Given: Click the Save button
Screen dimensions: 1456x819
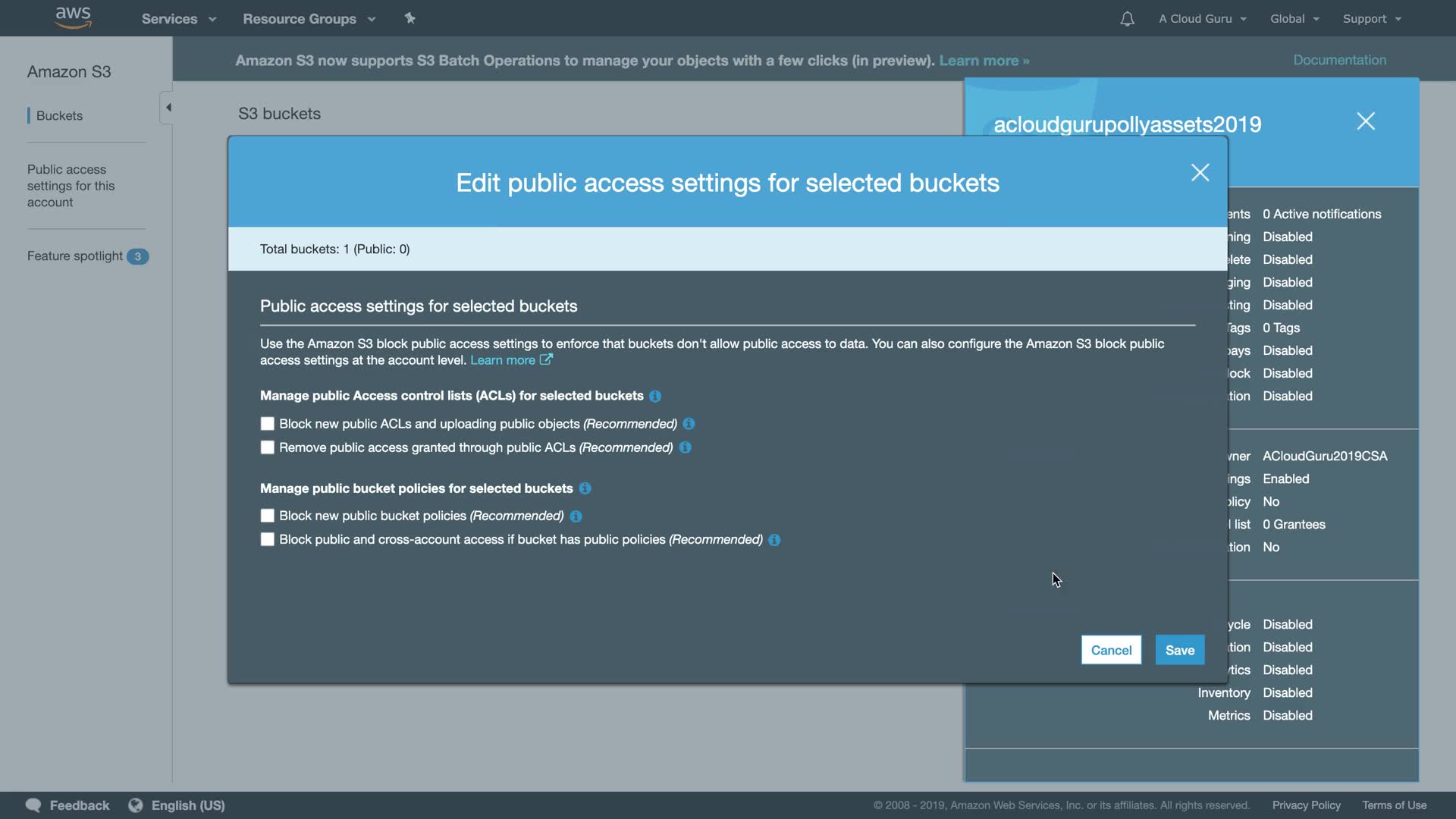Looking at the screenshot, I should pos(1179,650).
